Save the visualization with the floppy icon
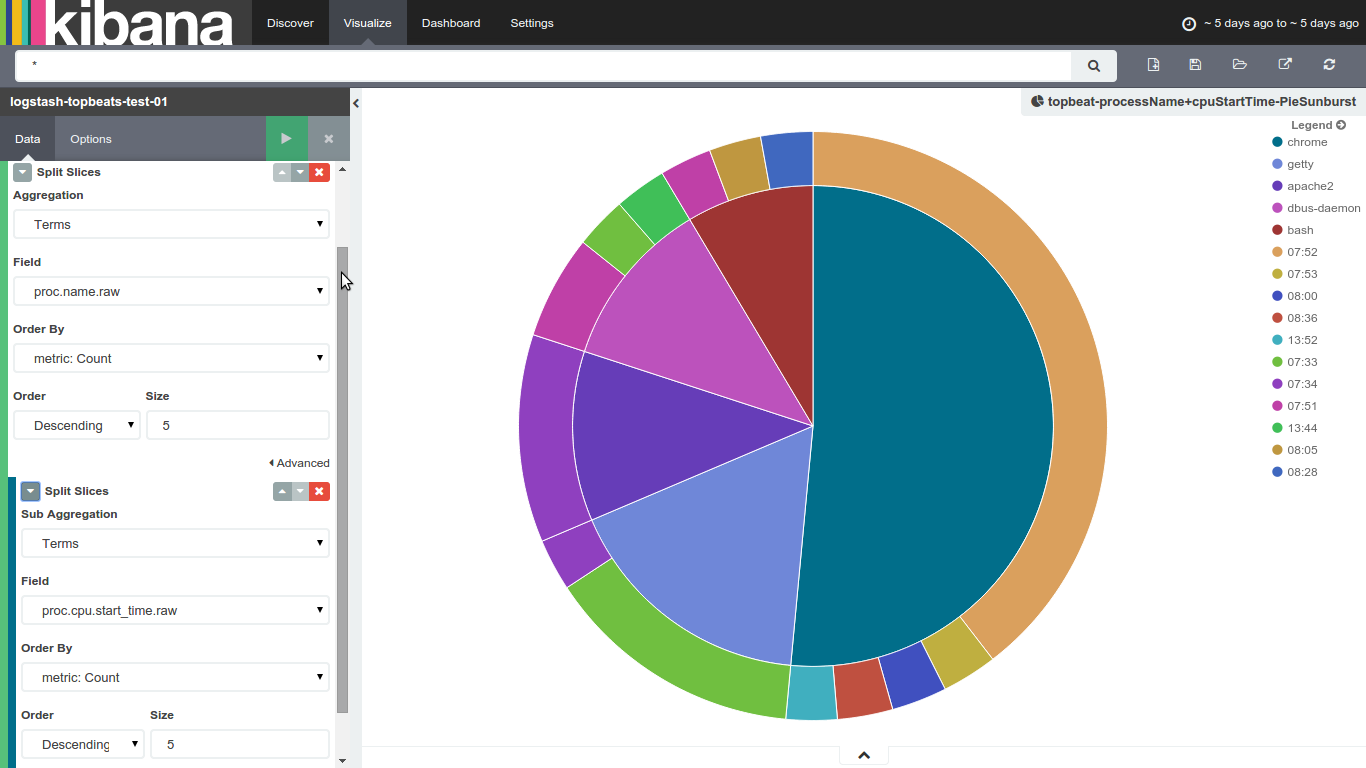This screenshot has width=1366, height=768. (x=1195, y=65)
